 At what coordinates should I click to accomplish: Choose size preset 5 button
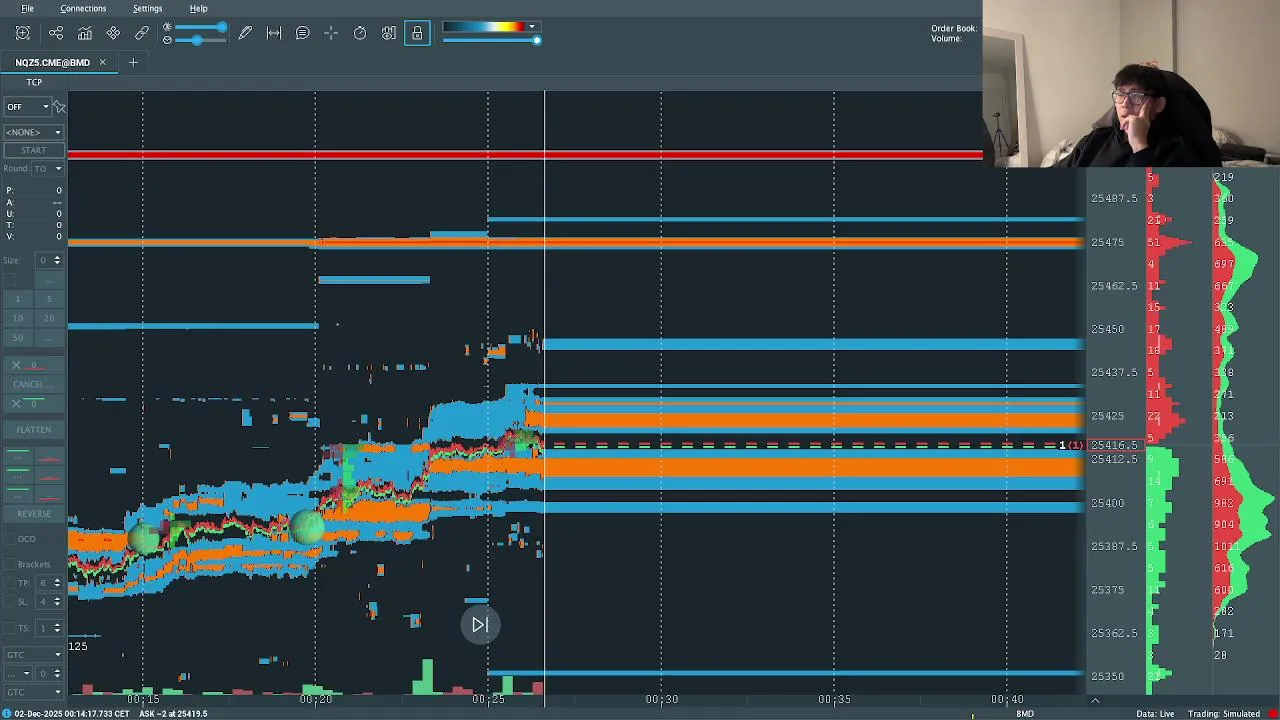coord(49,299)
